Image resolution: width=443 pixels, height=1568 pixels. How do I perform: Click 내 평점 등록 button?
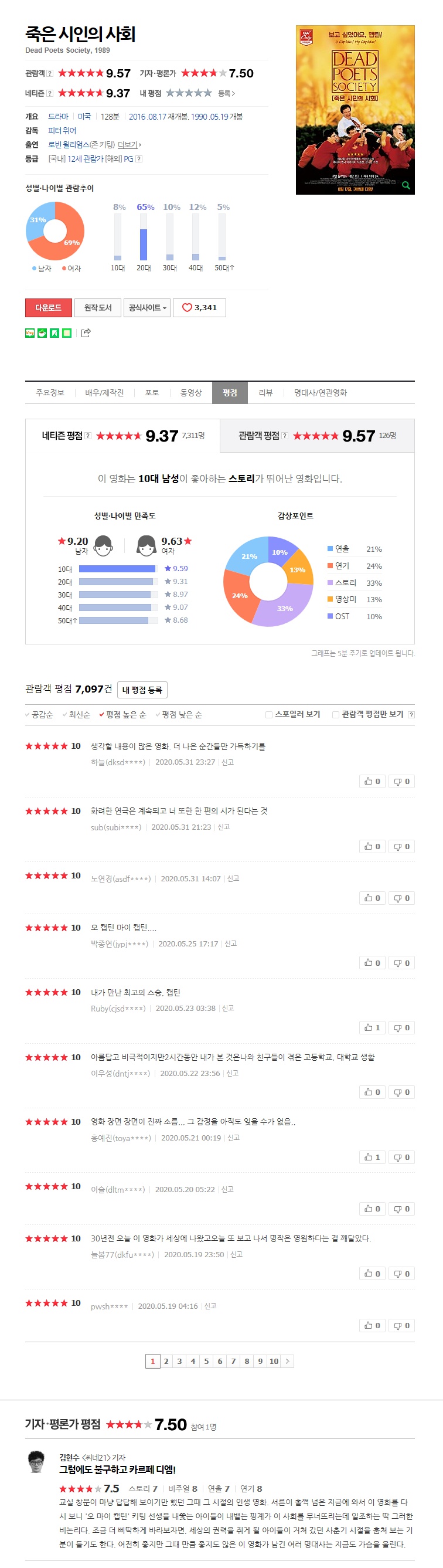coord(142,690)
